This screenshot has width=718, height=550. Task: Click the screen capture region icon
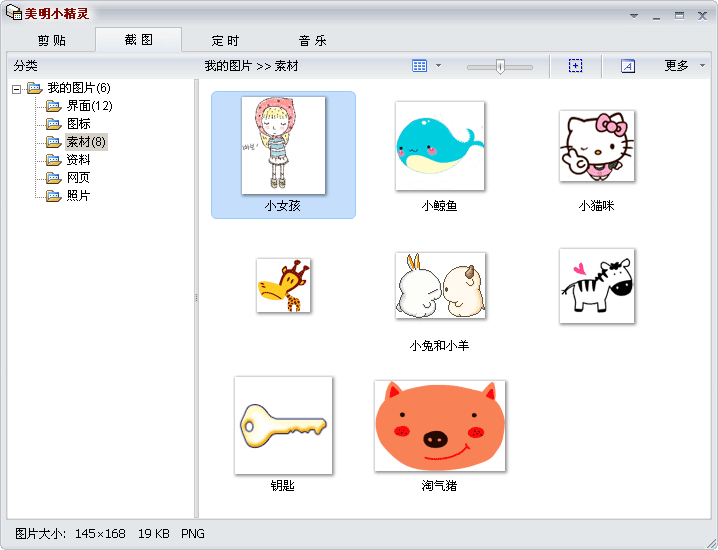click(x=575, y=66)
